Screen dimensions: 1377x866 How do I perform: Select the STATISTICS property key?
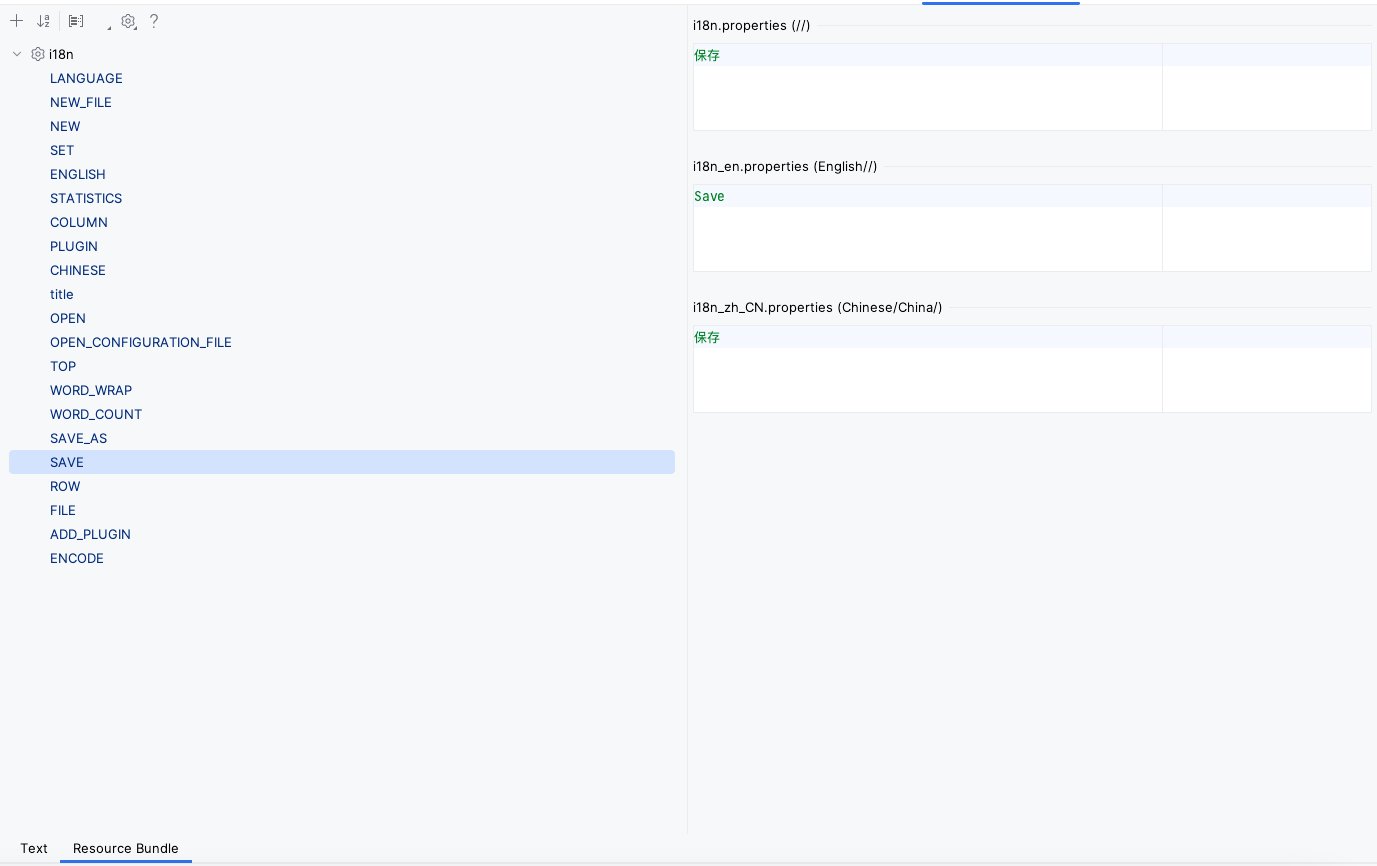tap(86, 198)
